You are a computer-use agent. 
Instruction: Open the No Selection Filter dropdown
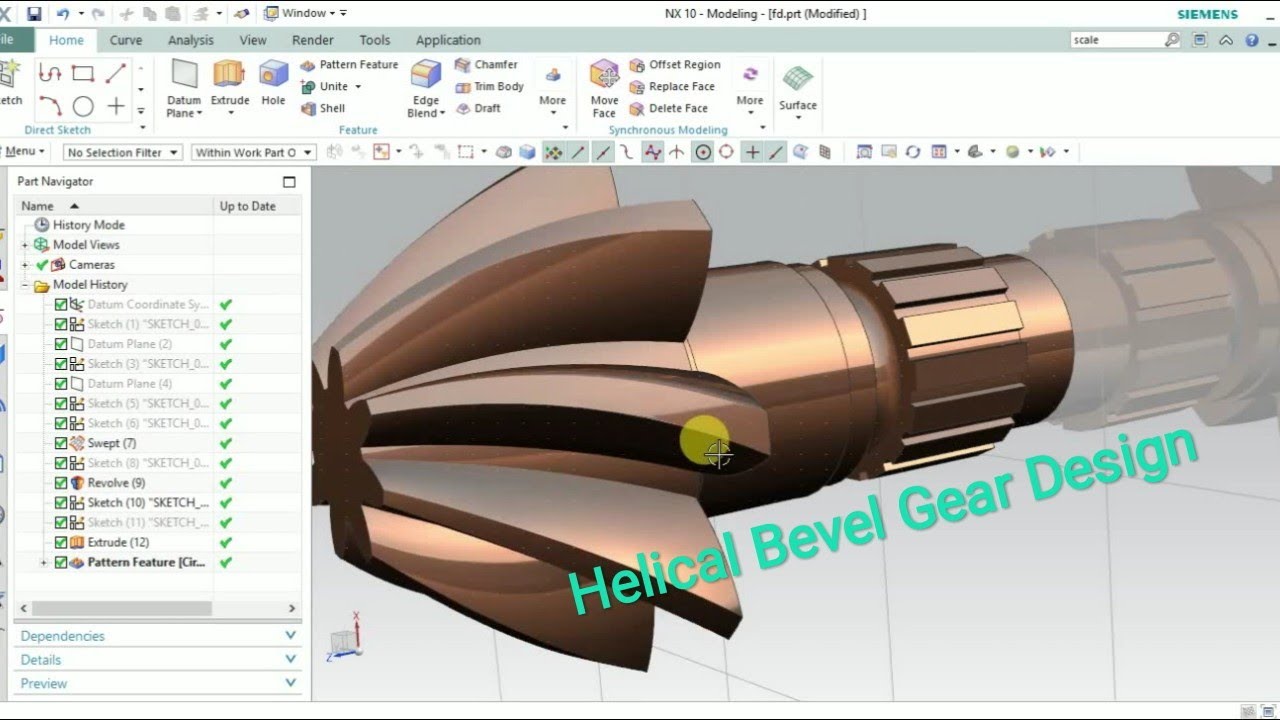click(x=123, y=152)
